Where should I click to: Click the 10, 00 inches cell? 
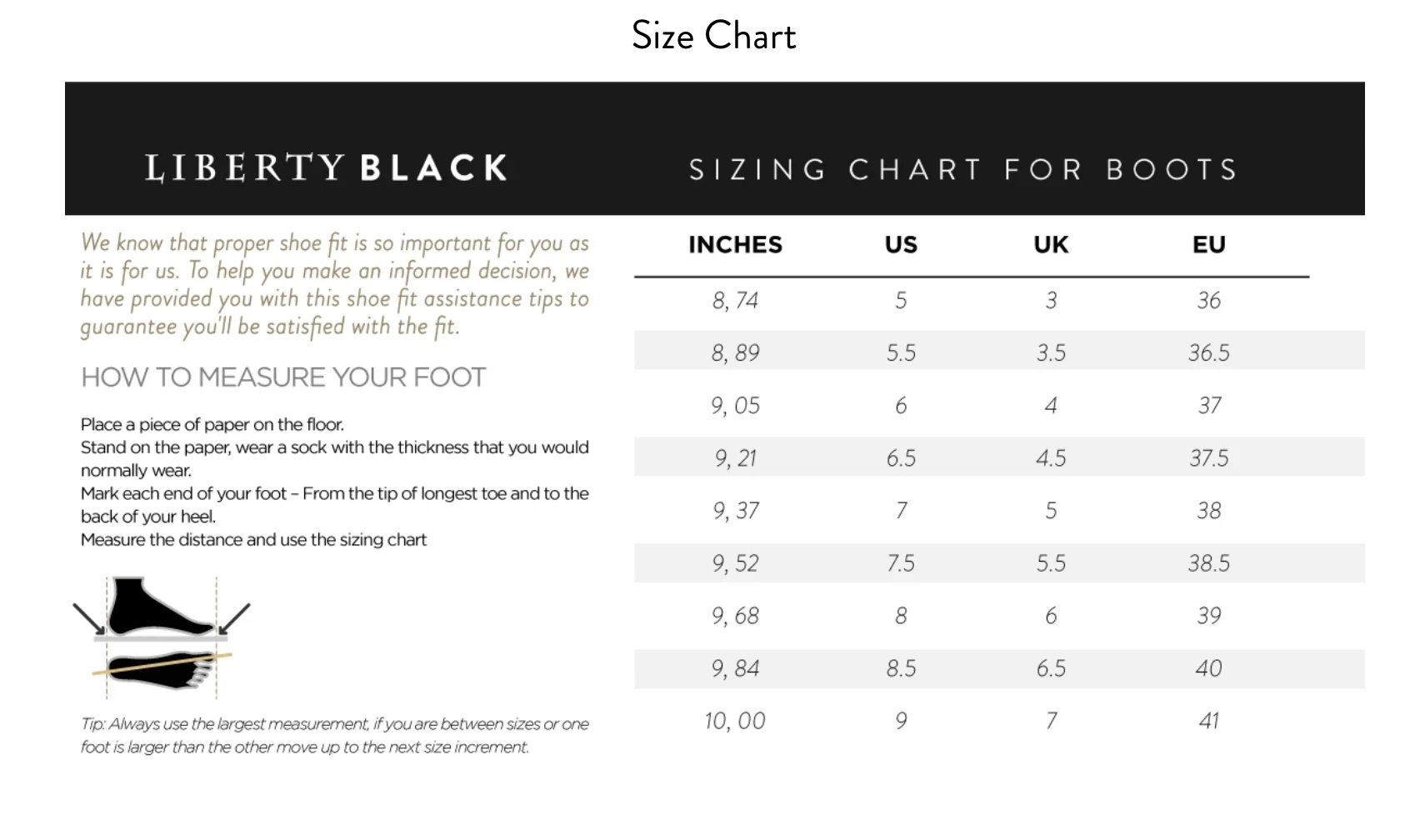pos(735,721)
